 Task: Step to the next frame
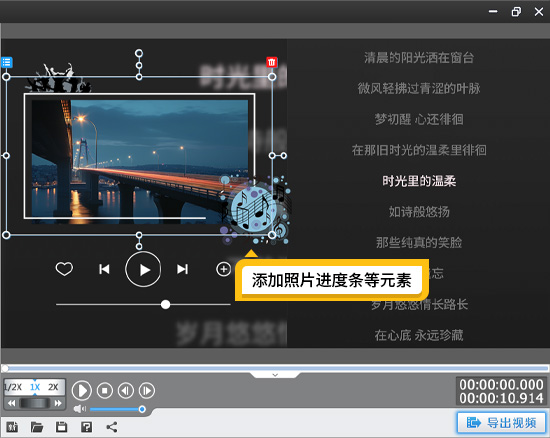(x=147, y=390)
